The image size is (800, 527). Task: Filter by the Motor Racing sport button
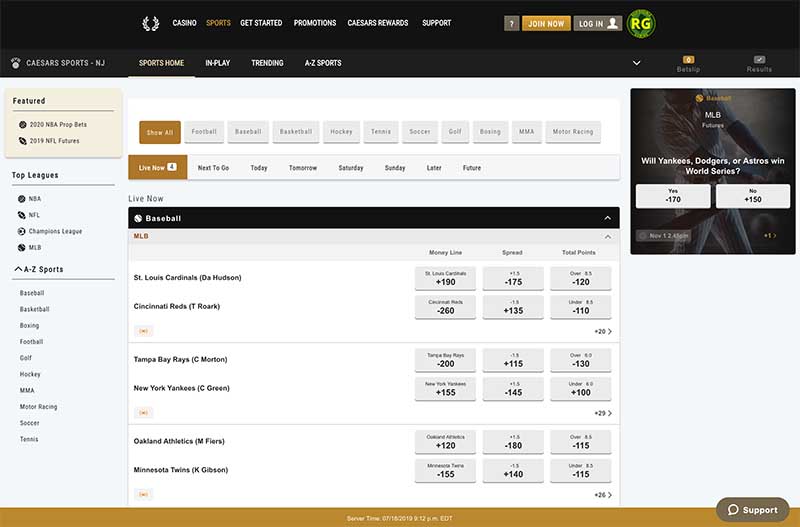pyautogui.click(x=573, y=132)
